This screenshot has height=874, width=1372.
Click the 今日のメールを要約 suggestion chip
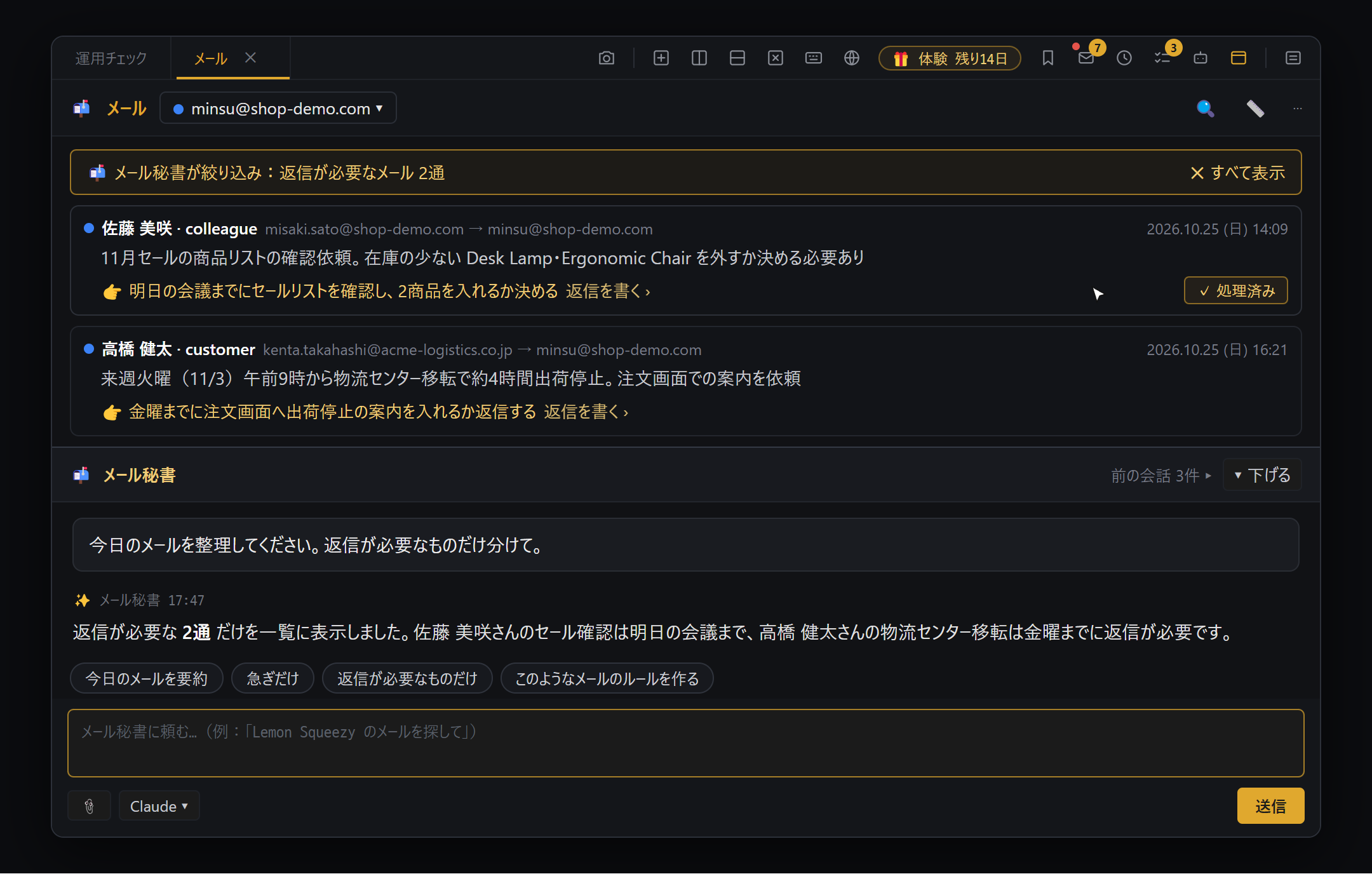tap(147, 678)
